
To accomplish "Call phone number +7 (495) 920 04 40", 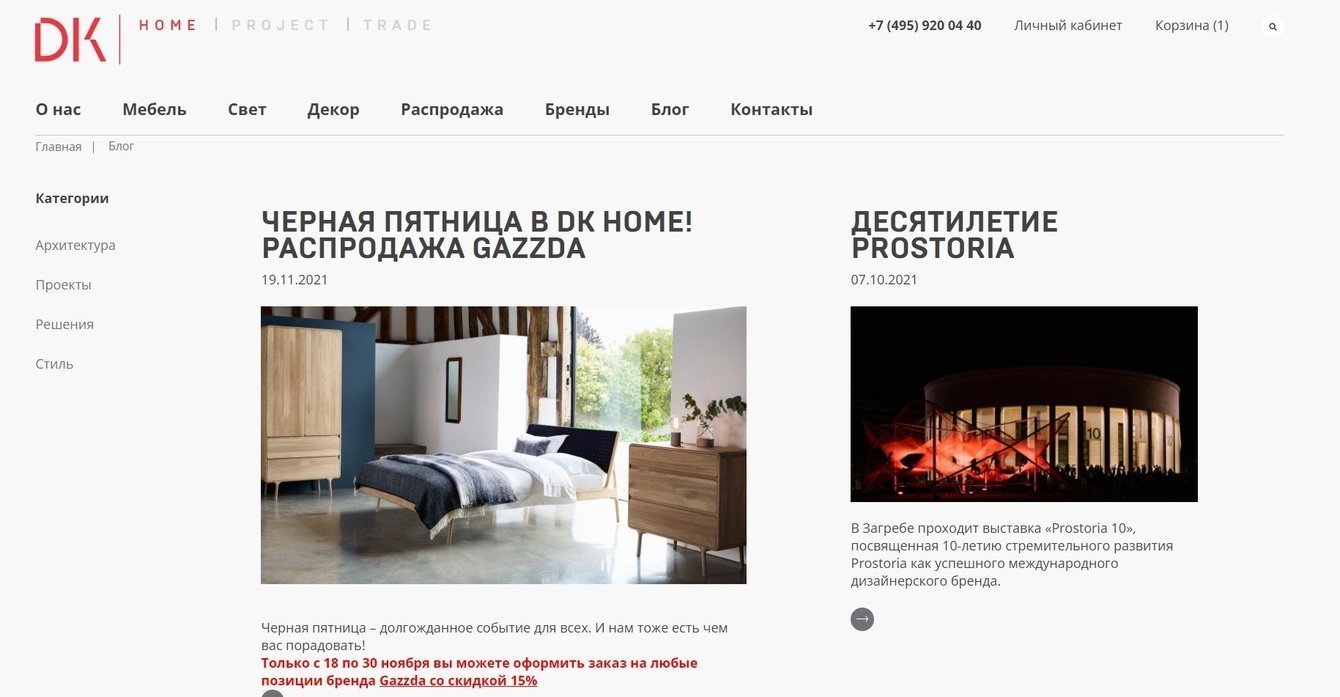I will click(x=925, y=25).
